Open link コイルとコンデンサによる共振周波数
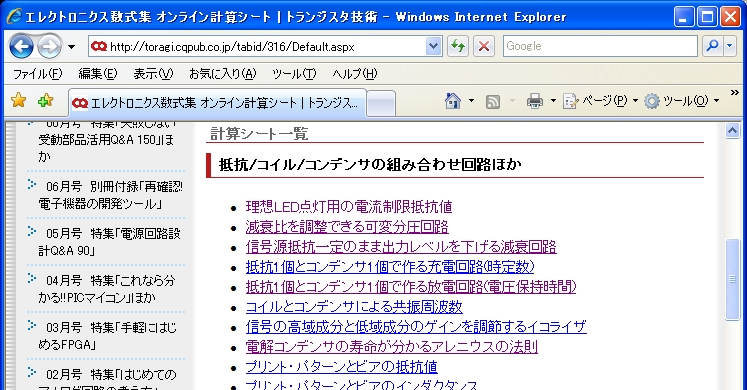This screenshot has width=747, height=390. click(x=354, y=307)
